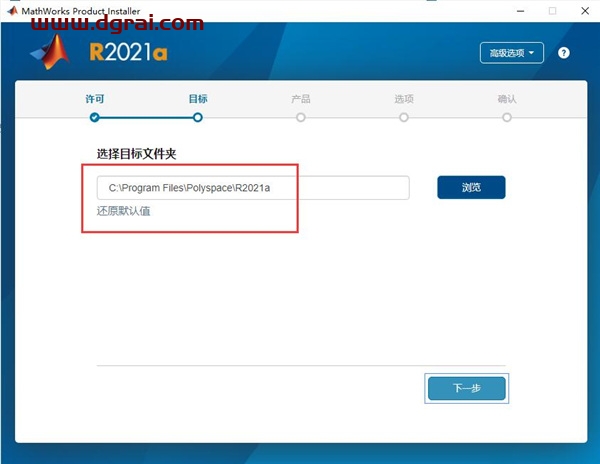Click the destination folder path field

point(253,188)
